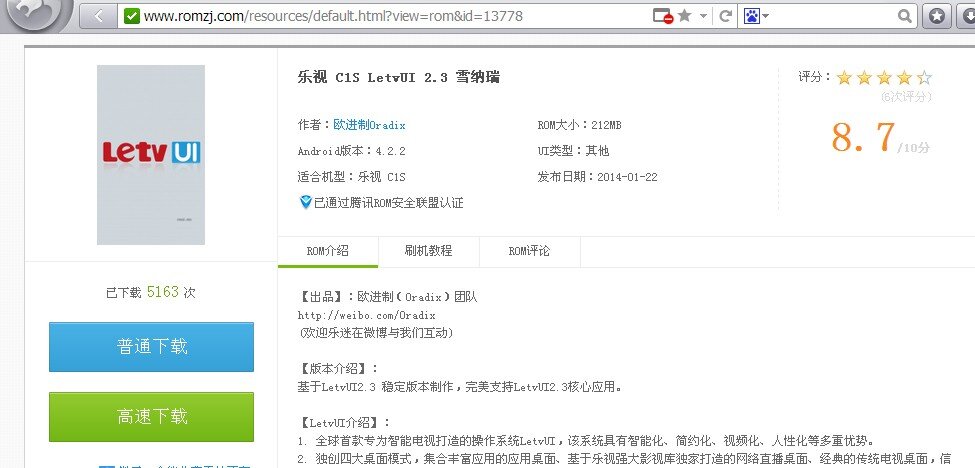Image resolution: width=975 pixels, height=468 pixels.
Task: Switch to the ROM评论 tab
Action: [529, 251]
